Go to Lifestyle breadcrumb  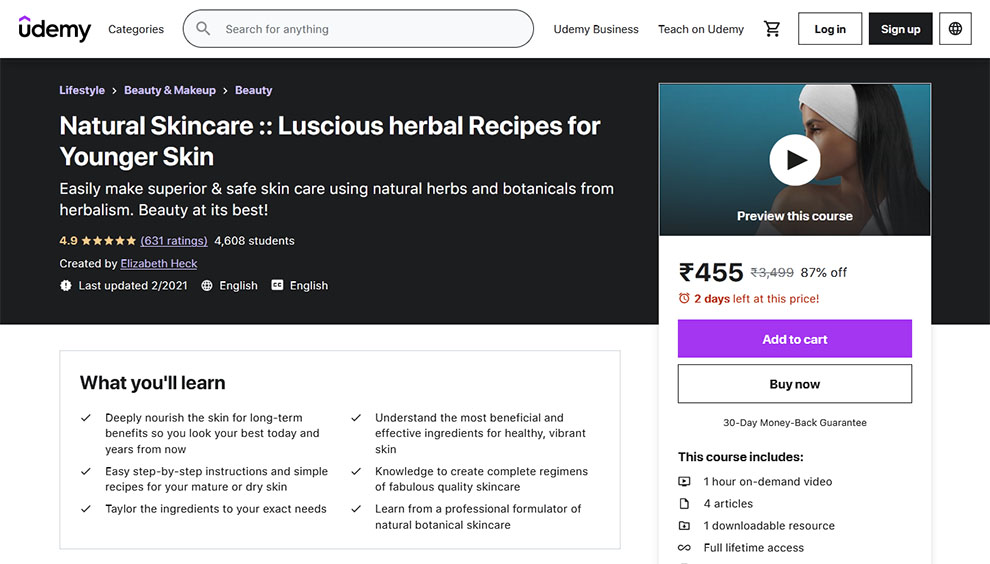click(82, 90)
